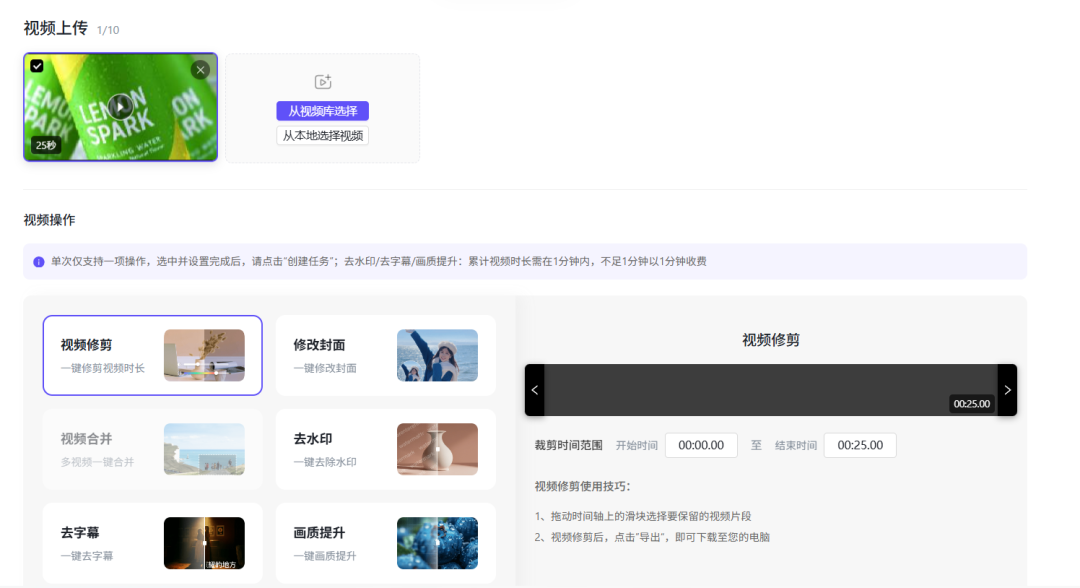Click the disabled 视频合并 merge card
Viewport: 1080px width, 588px height.
(152, 450)
